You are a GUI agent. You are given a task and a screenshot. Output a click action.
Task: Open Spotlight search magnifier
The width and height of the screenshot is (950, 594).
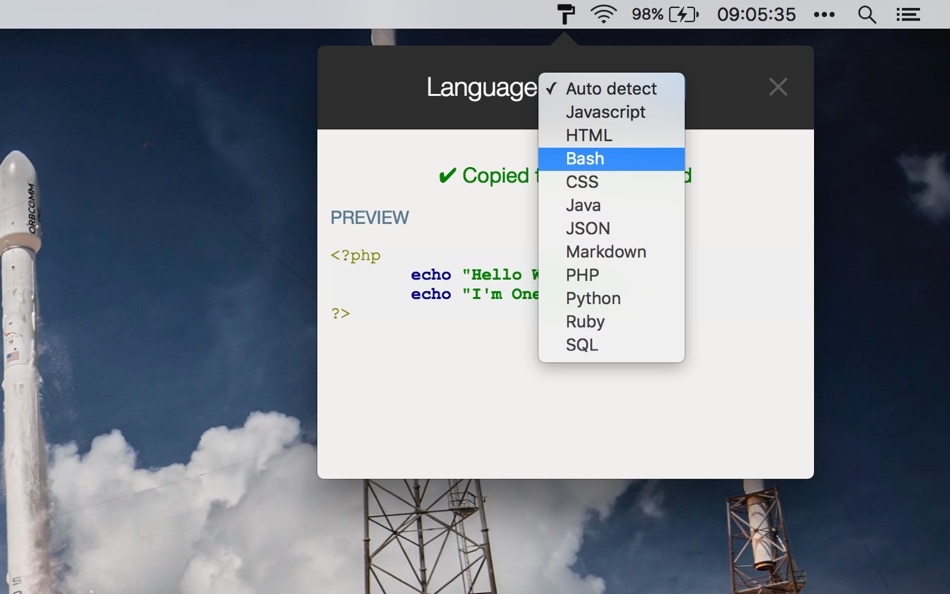click(x=867, y=15)
